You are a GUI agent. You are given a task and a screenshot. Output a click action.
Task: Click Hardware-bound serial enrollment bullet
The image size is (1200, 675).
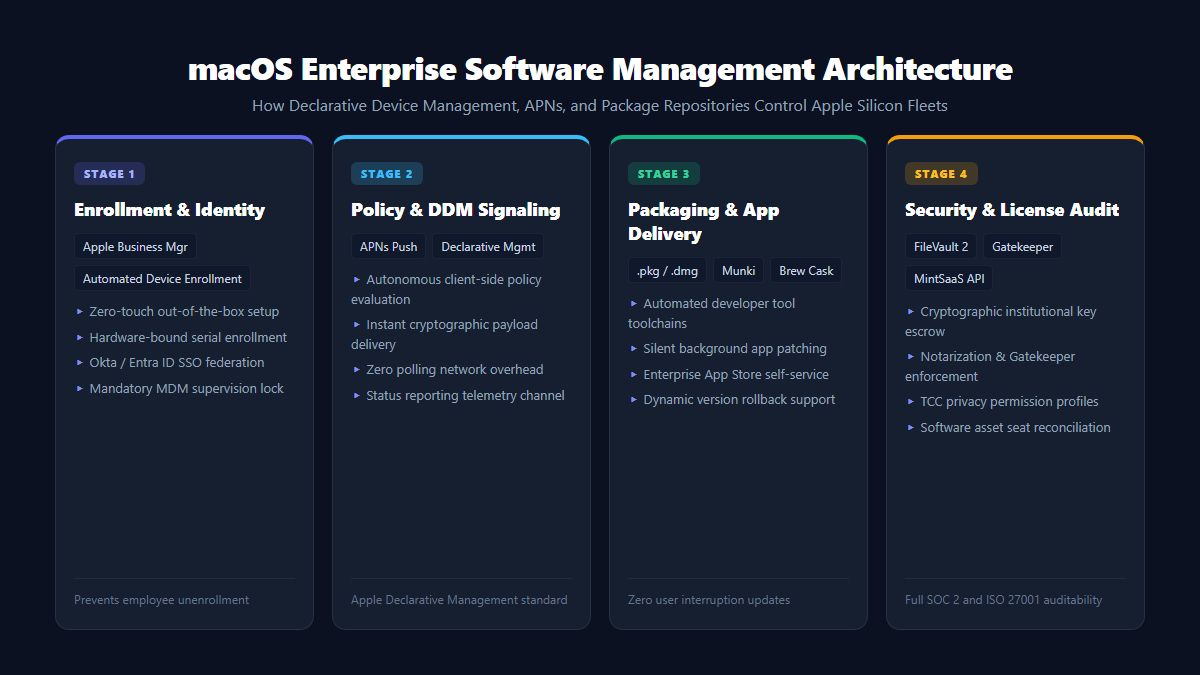180,338
